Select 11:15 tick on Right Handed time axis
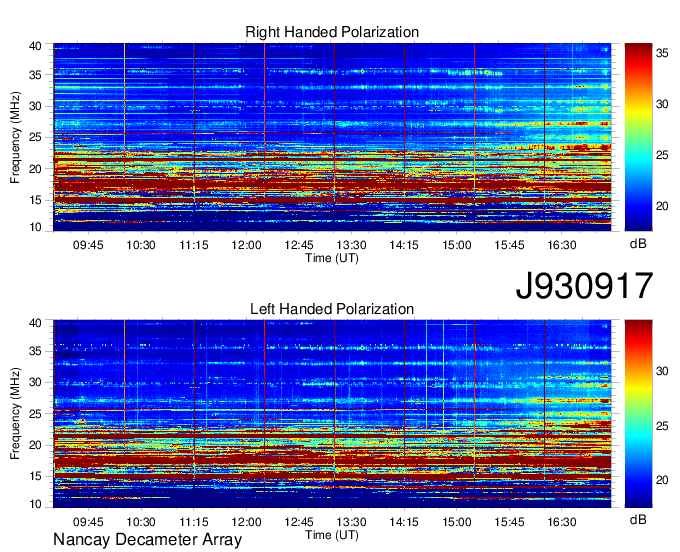The image size is (680, 552). tap(193, 245)
